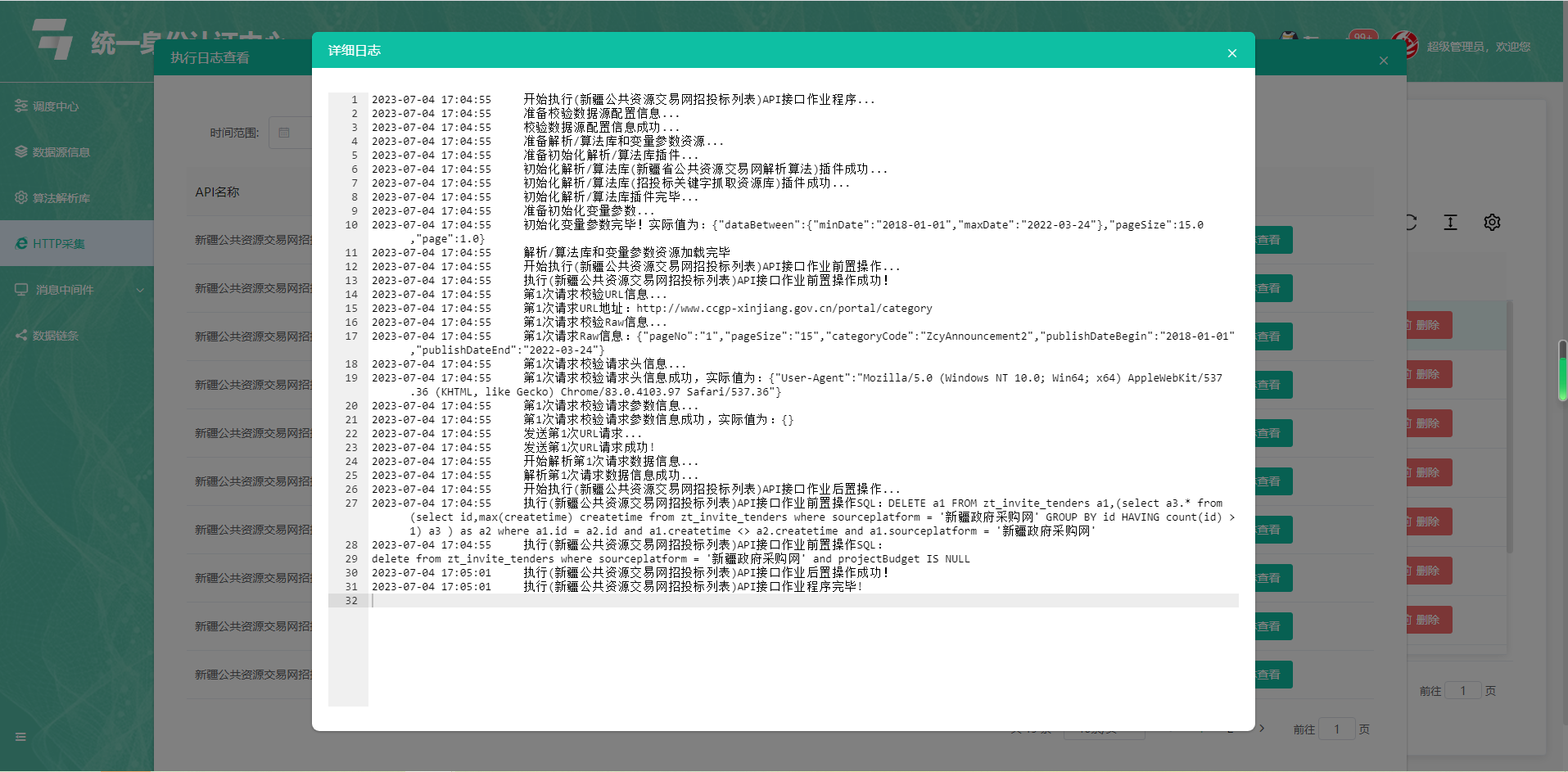Click the 数据链条 share icon

coord(21,335)
